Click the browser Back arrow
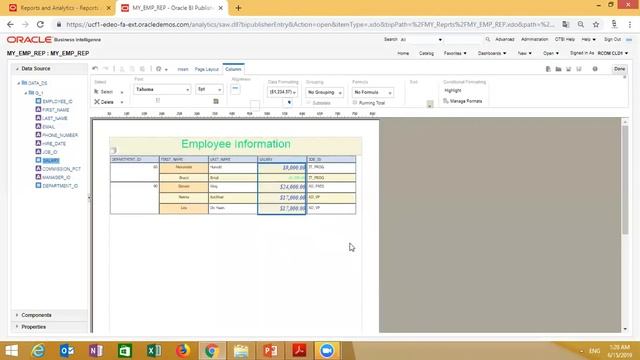Image resolution: width=640 pixels, height=360 pixels. pyautogui.click(x=11, y=24)
